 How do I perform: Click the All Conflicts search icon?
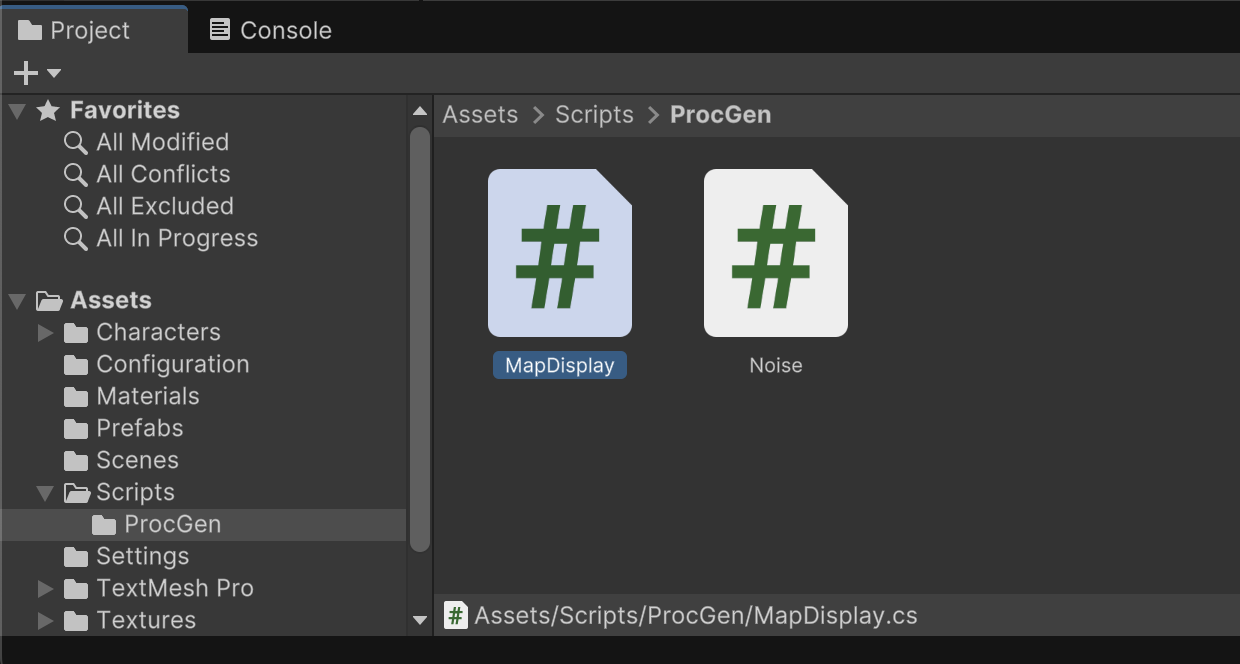tap(76, 174)
